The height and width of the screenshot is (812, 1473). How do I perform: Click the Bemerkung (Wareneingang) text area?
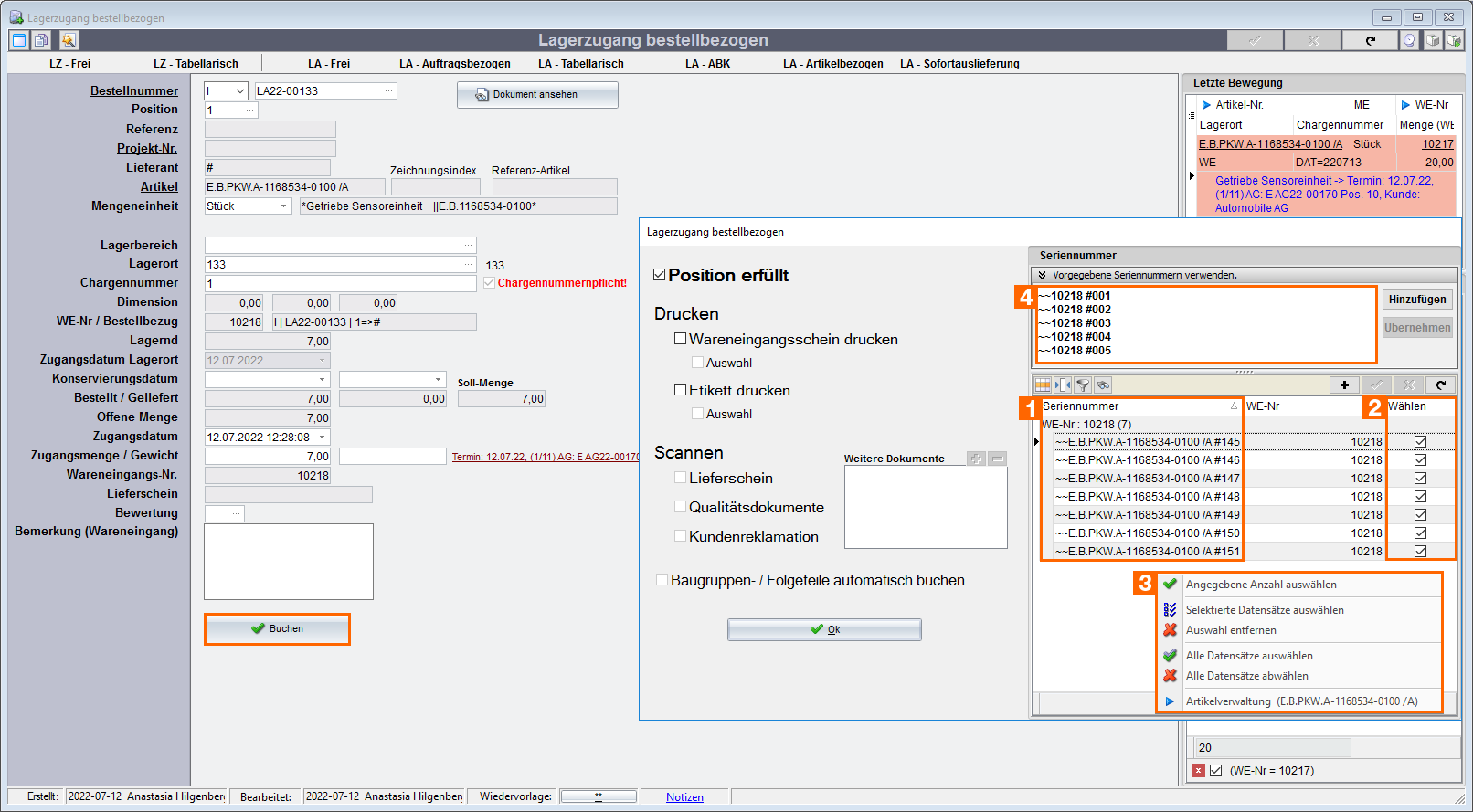pyautogui.click(x=289, y=562)
